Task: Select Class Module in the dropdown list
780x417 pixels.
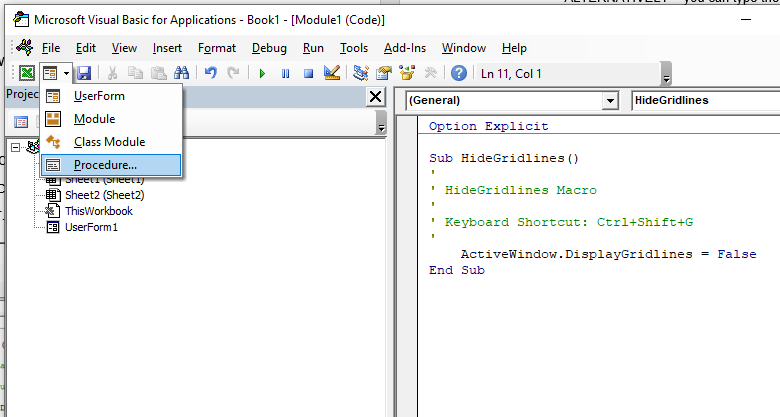Action: click(109, 142)
